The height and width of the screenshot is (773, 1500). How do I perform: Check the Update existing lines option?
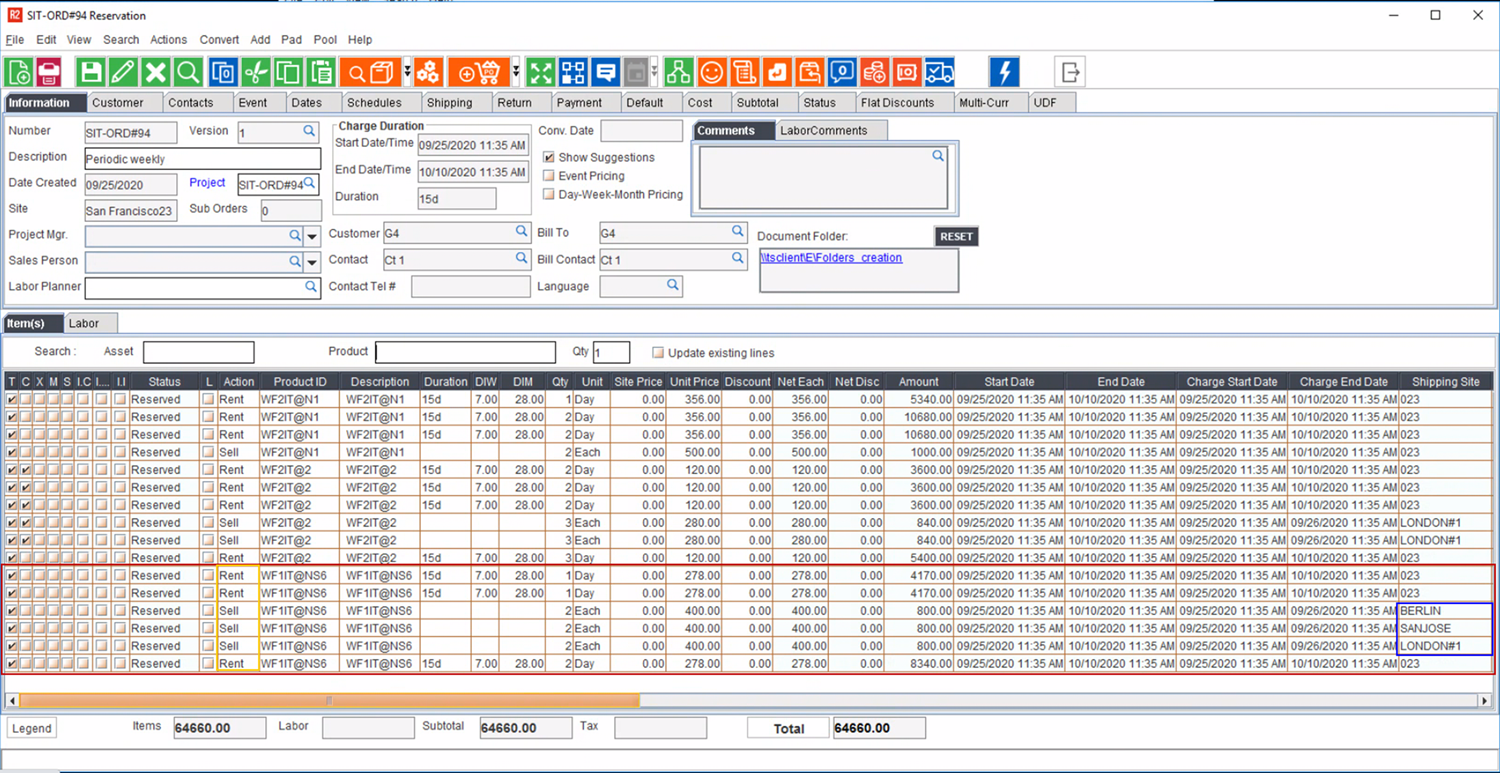click(658, 352)
